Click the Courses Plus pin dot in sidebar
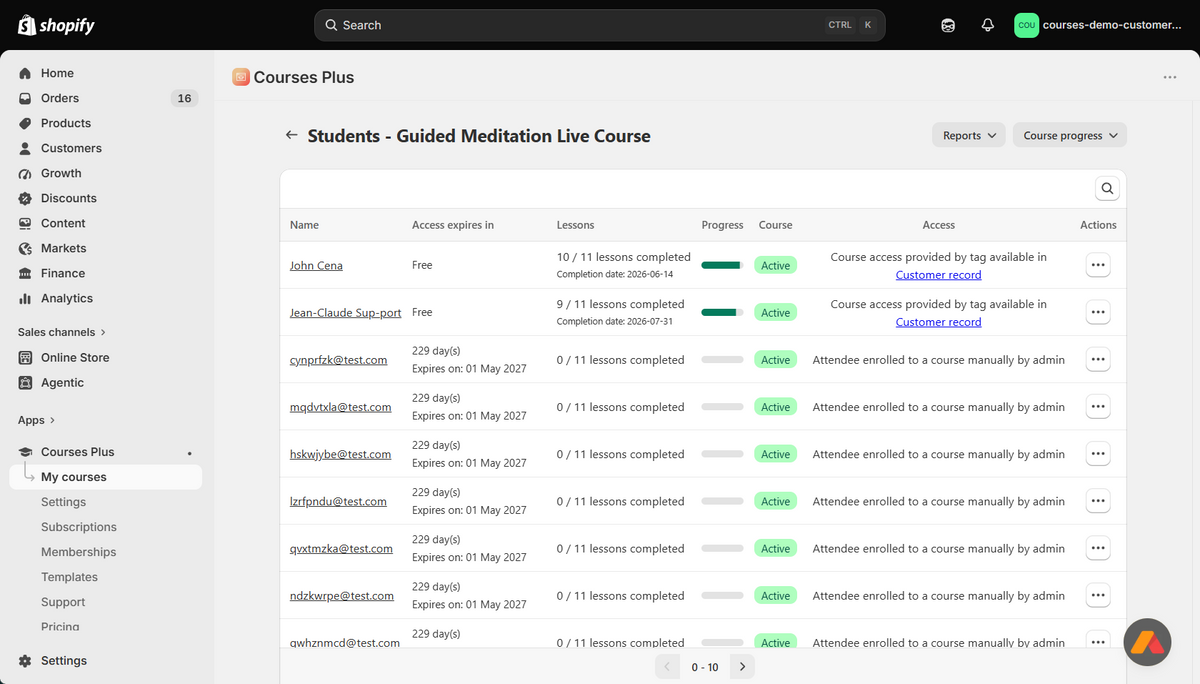The width and height of the screenshot is (1200, 684). click(x=190, y=453)
